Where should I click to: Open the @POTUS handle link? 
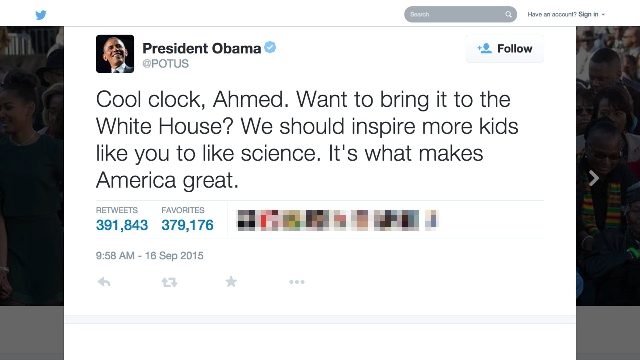165,64
